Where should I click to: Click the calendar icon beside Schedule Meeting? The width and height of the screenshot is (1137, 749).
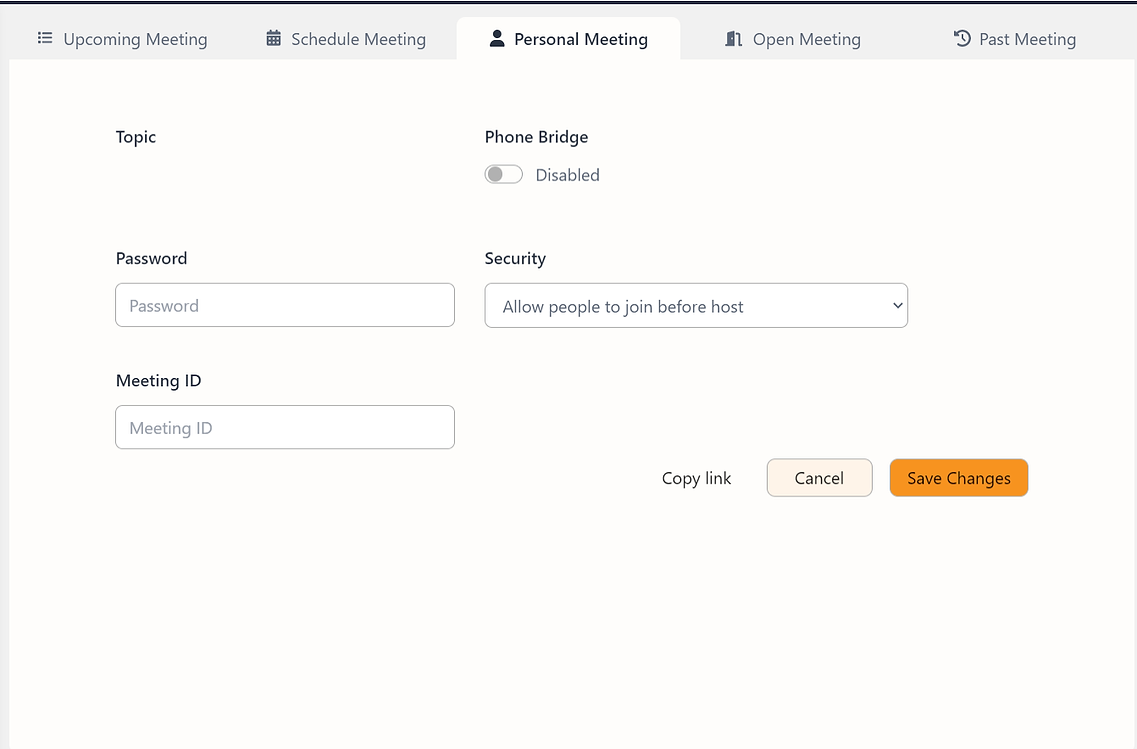point(273,38)
